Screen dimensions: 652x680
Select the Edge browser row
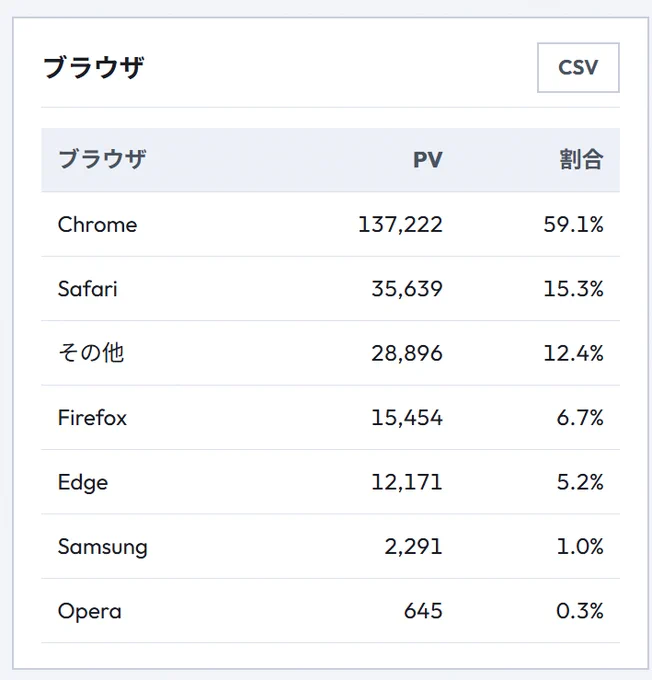click(x=331, y=482)
